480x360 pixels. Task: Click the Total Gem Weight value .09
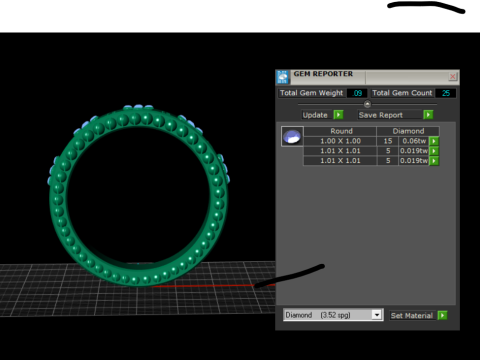click(357, 93)
